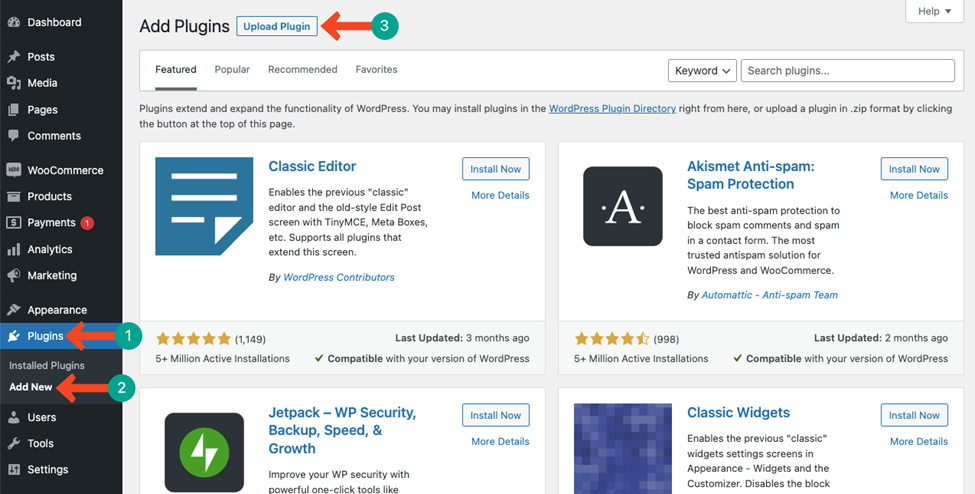Switch to the Favorites tab
Image resolution: width=975 pixels, height=494 pixels.
(x=376, y=70)
